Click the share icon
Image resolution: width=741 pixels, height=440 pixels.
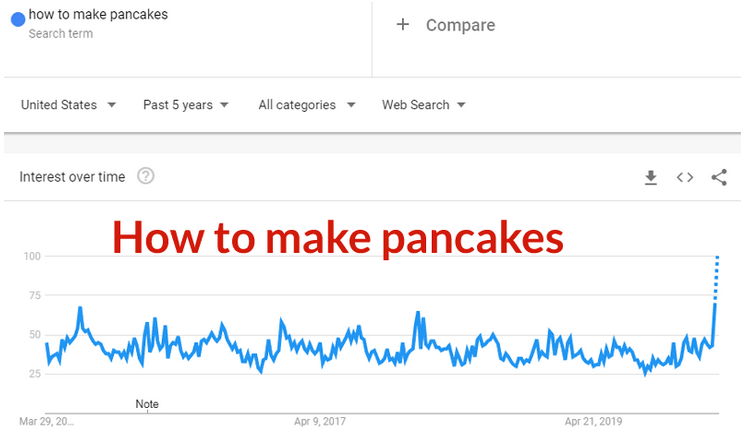[719, 177]
